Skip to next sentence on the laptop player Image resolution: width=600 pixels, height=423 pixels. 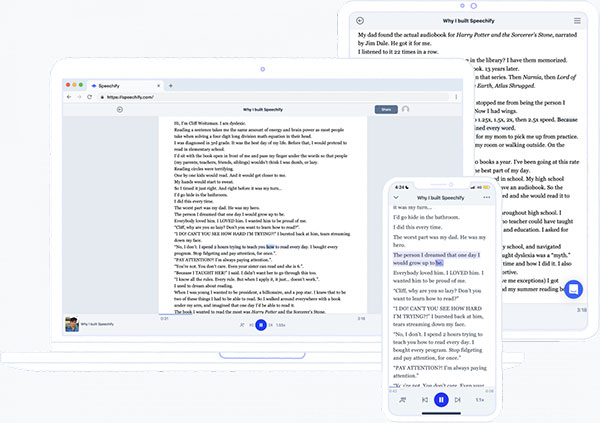[x=271, y=325]
